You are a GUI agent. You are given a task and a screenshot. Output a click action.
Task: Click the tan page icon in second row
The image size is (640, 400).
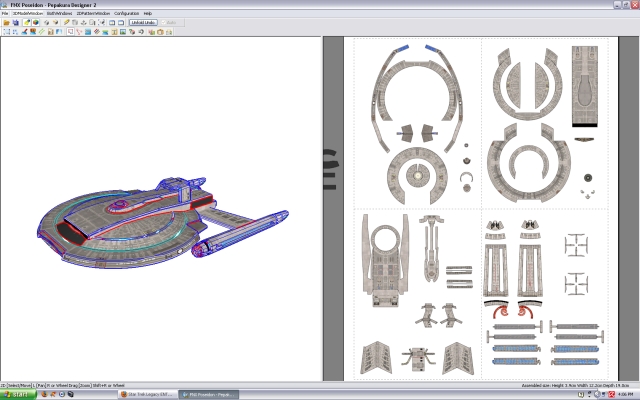(x=51, y=31)
